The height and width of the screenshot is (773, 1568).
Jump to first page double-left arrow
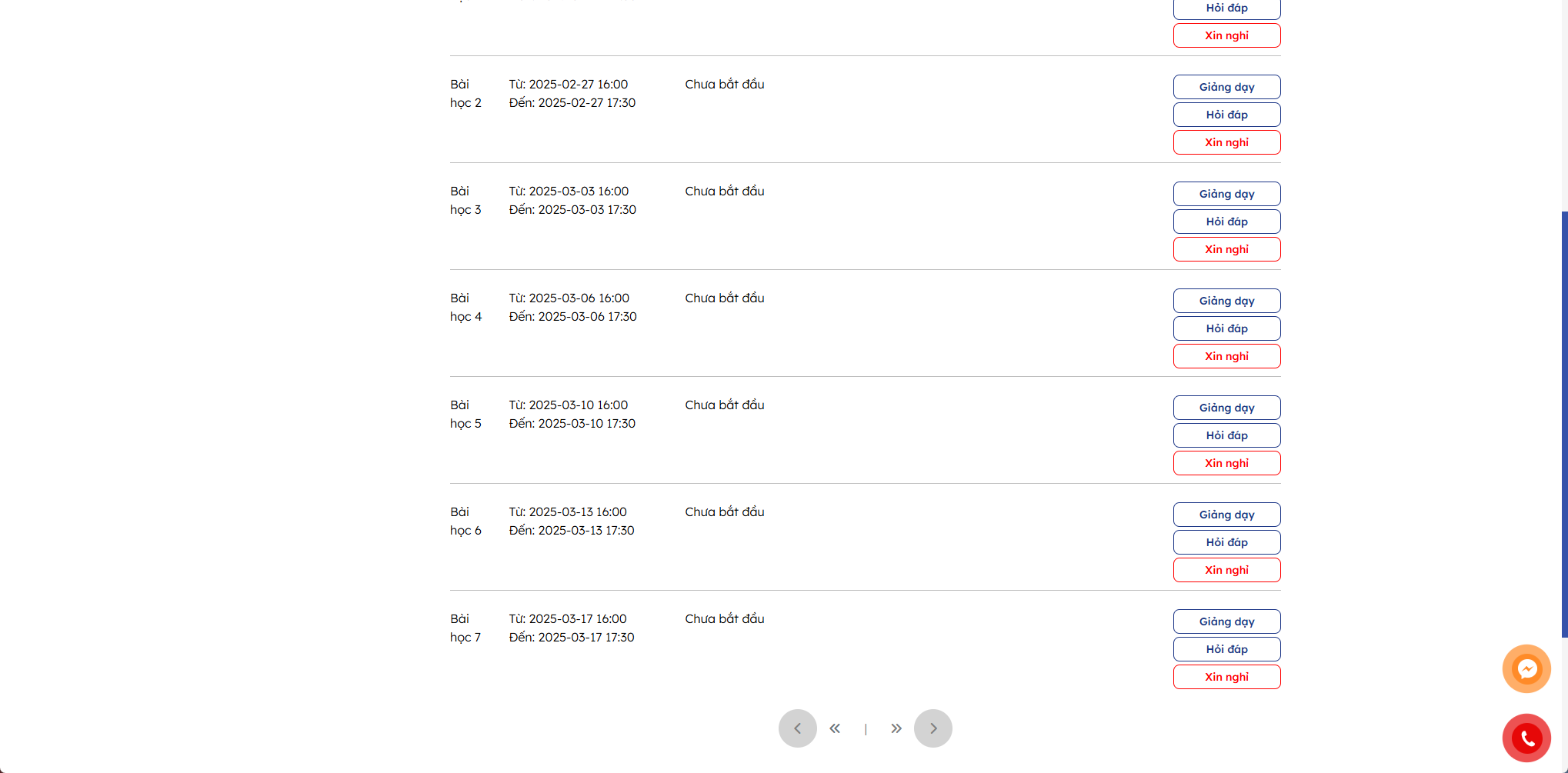click(x=835, y=728)
